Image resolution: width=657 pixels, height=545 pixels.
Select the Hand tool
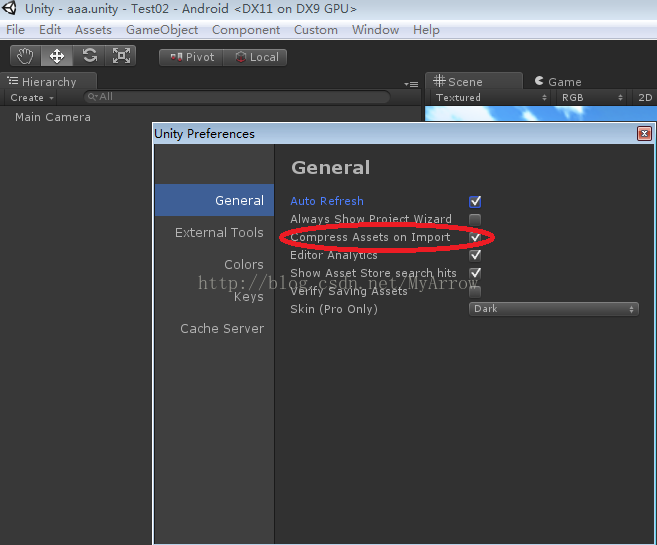pyautogui.click(x=25, y=56)
